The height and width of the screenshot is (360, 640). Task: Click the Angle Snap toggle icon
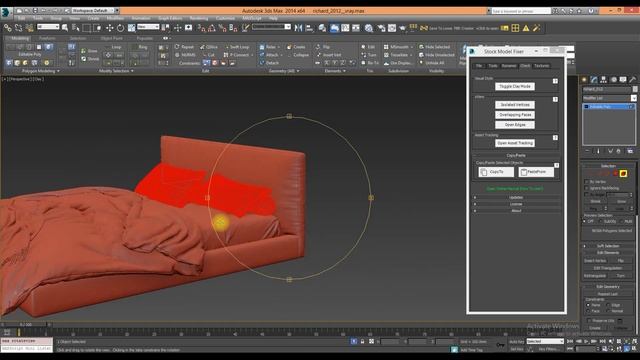pos(211,28)
